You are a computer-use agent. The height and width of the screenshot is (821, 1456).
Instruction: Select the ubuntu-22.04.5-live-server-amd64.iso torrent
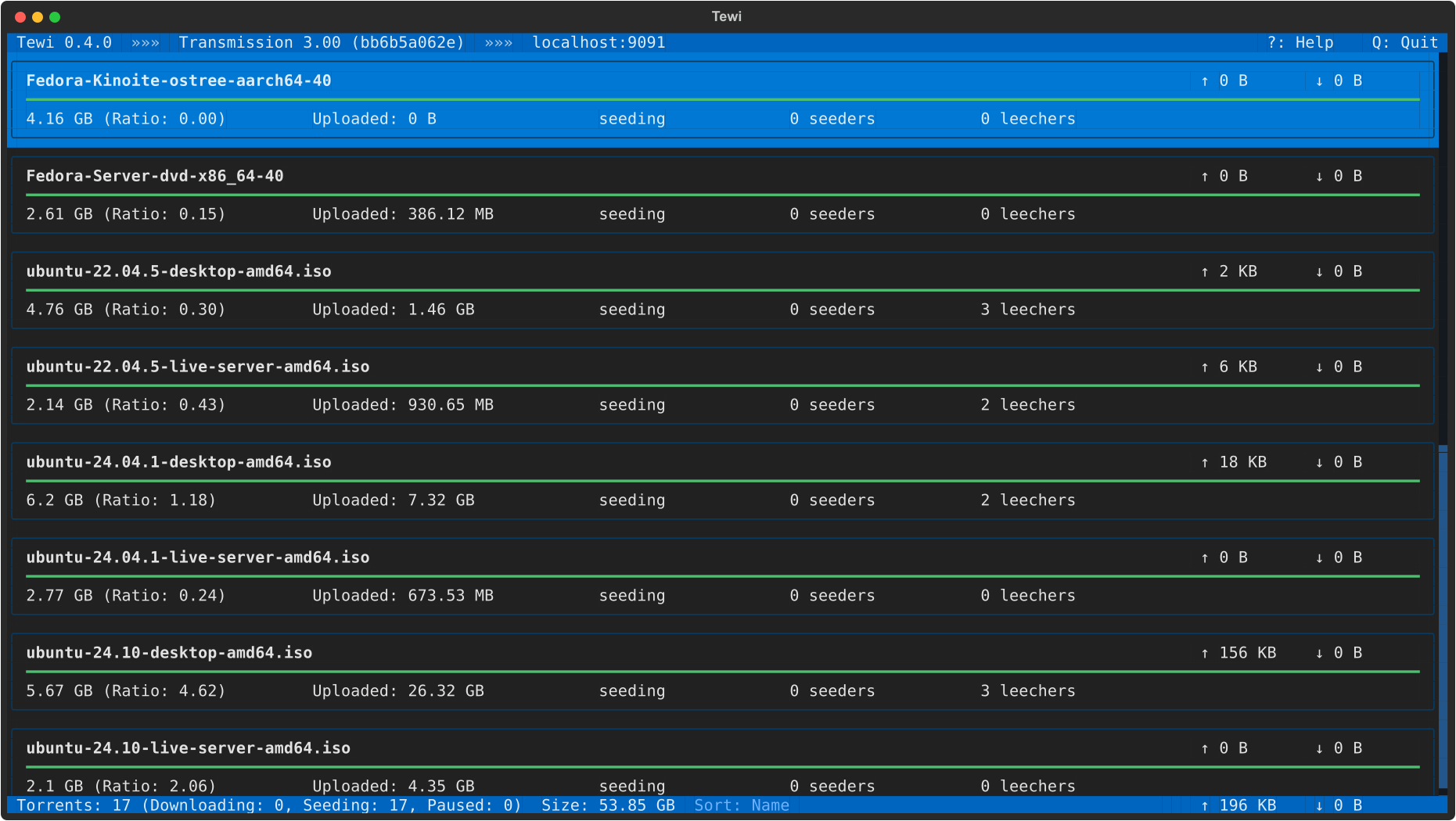pos(723,385)
